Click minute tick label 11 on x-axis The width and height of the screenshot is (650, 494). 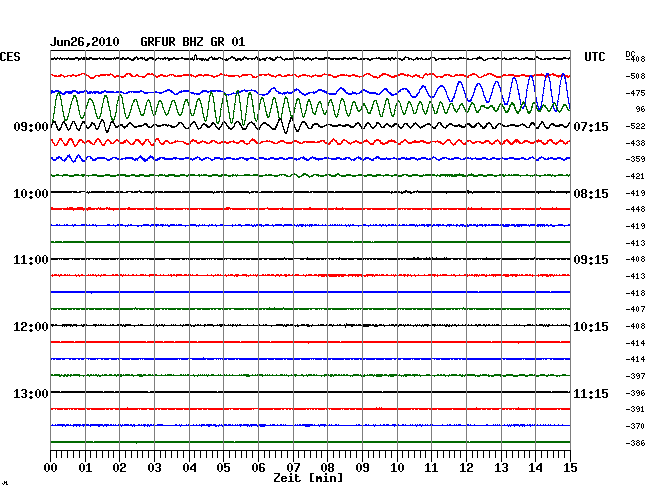[x=431, y=468]
